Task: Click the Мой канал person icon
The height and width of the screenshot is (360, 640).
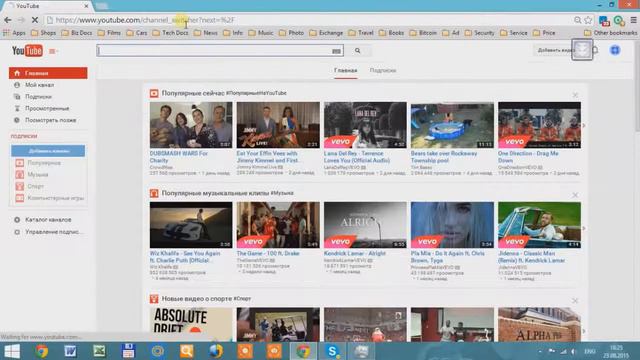Action: (x=17, y=85)
